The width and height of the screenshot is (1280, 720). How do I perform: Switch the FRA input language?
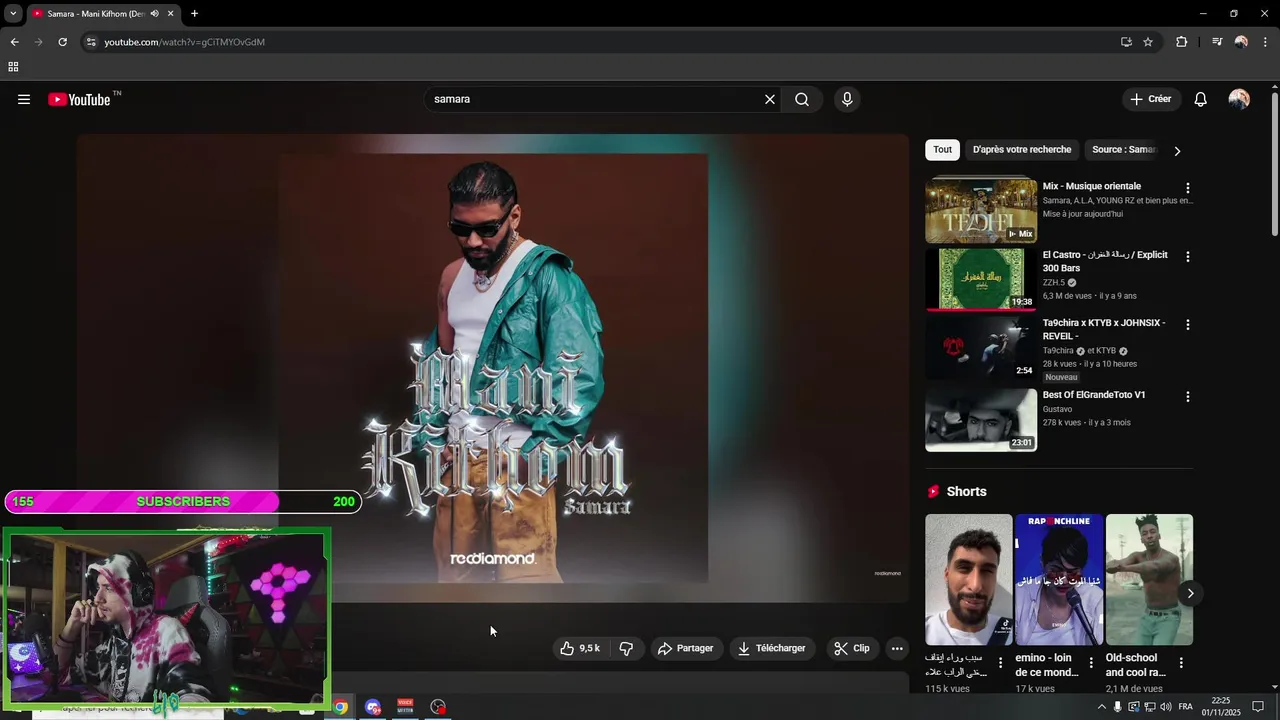1186,707
